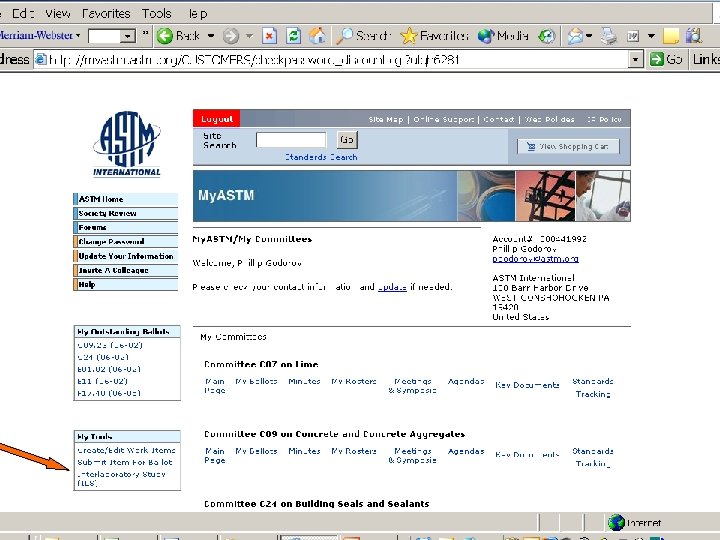Click the Forward arrow button
Viewport: 720px width, 540px height.
tap(231, 36)
